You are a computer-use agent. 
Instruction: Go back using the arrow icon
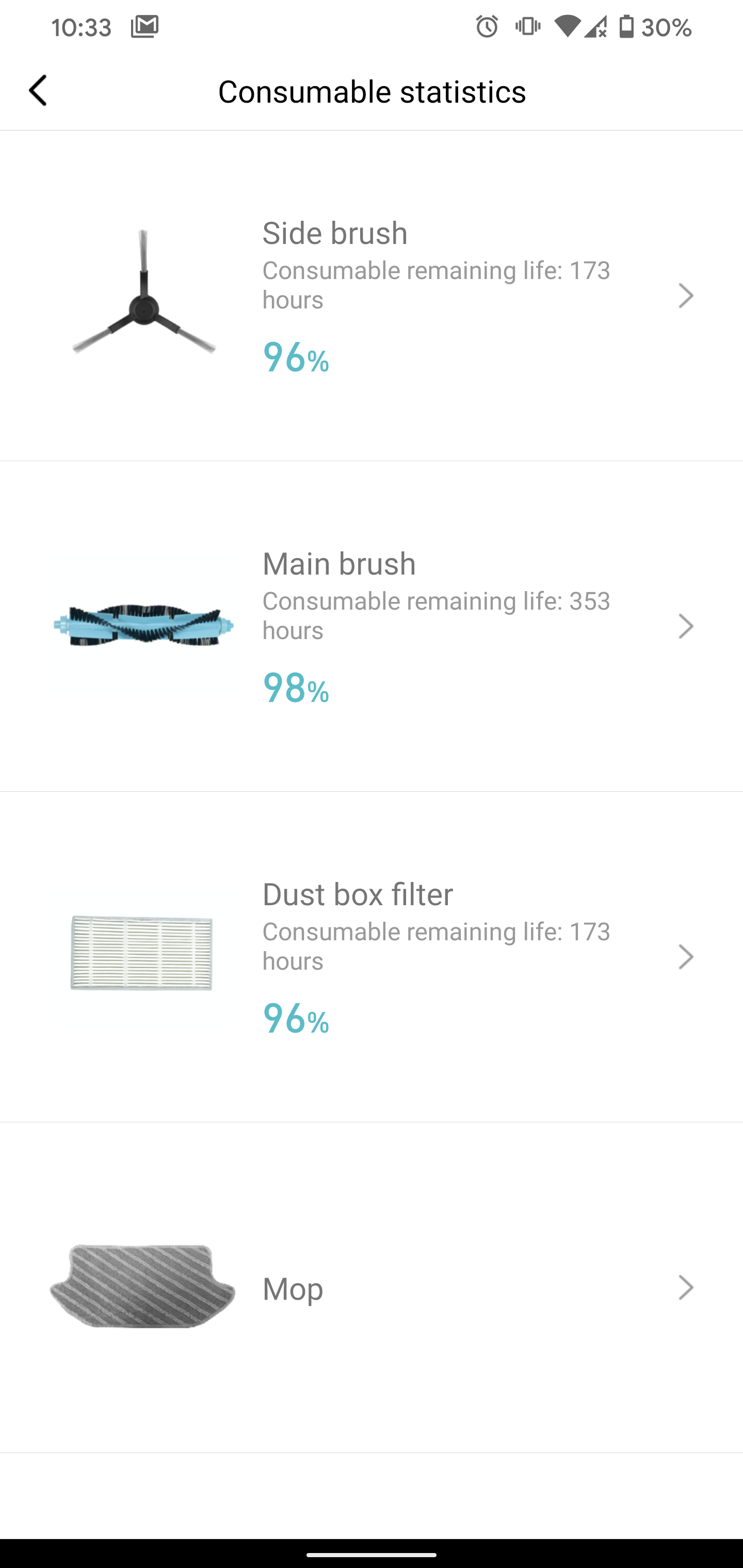(38, 91)
